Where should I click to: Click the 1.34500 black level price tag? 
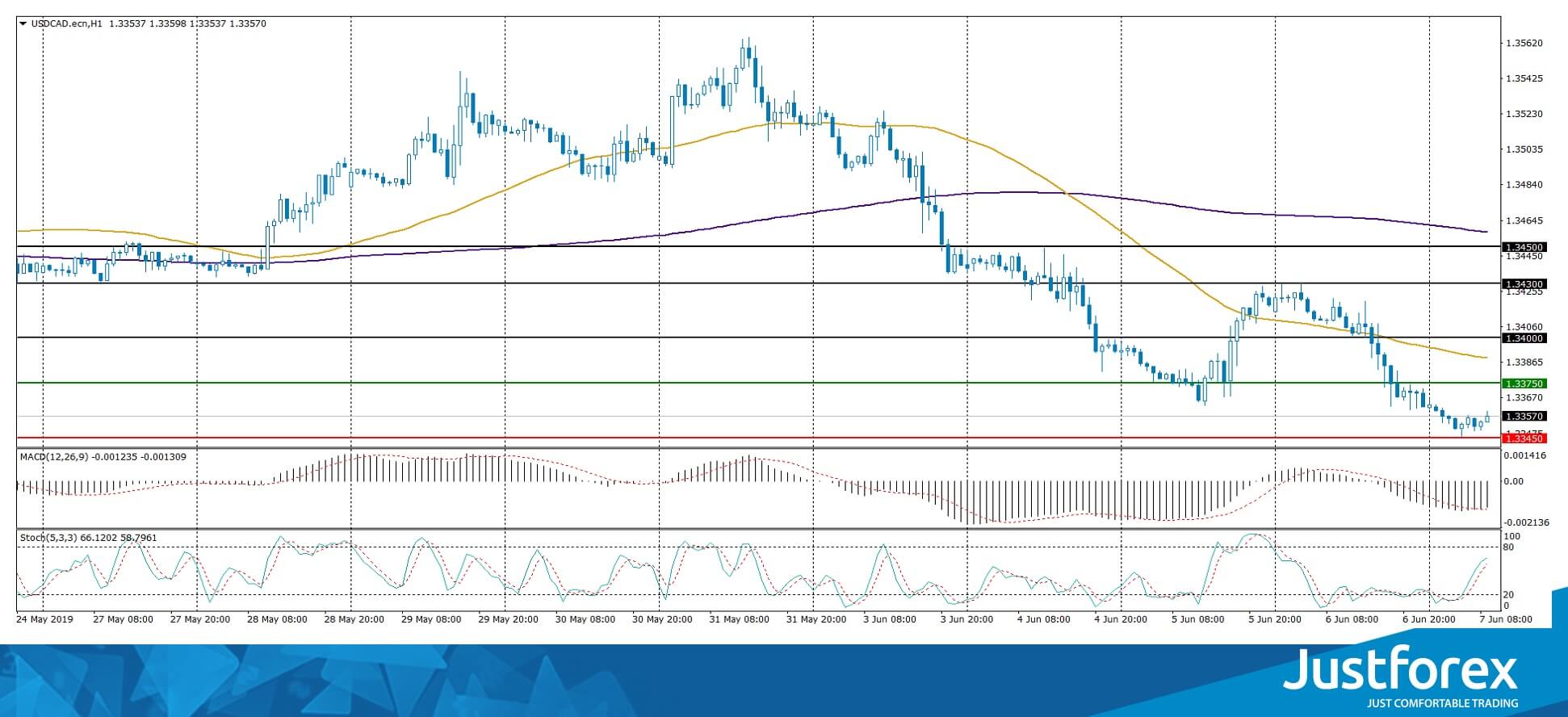point(1524,247)
